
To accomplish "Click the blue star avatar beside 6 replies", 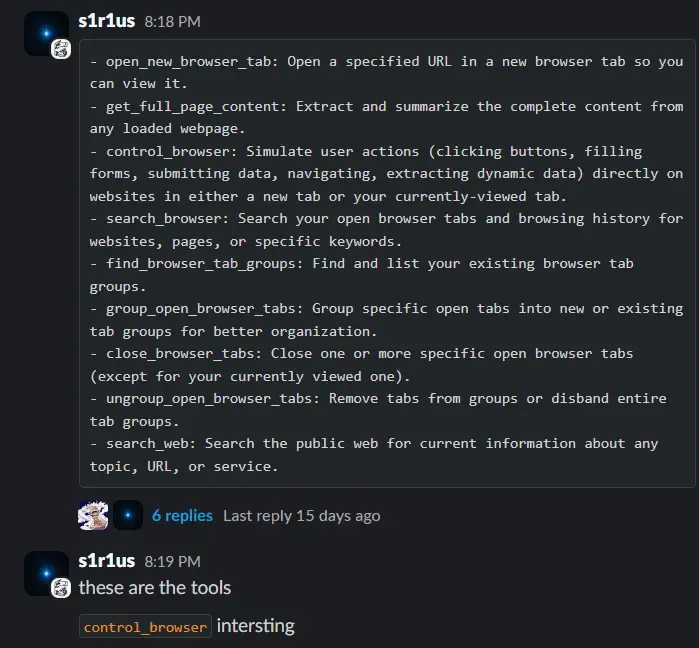I will pos(127,515).
